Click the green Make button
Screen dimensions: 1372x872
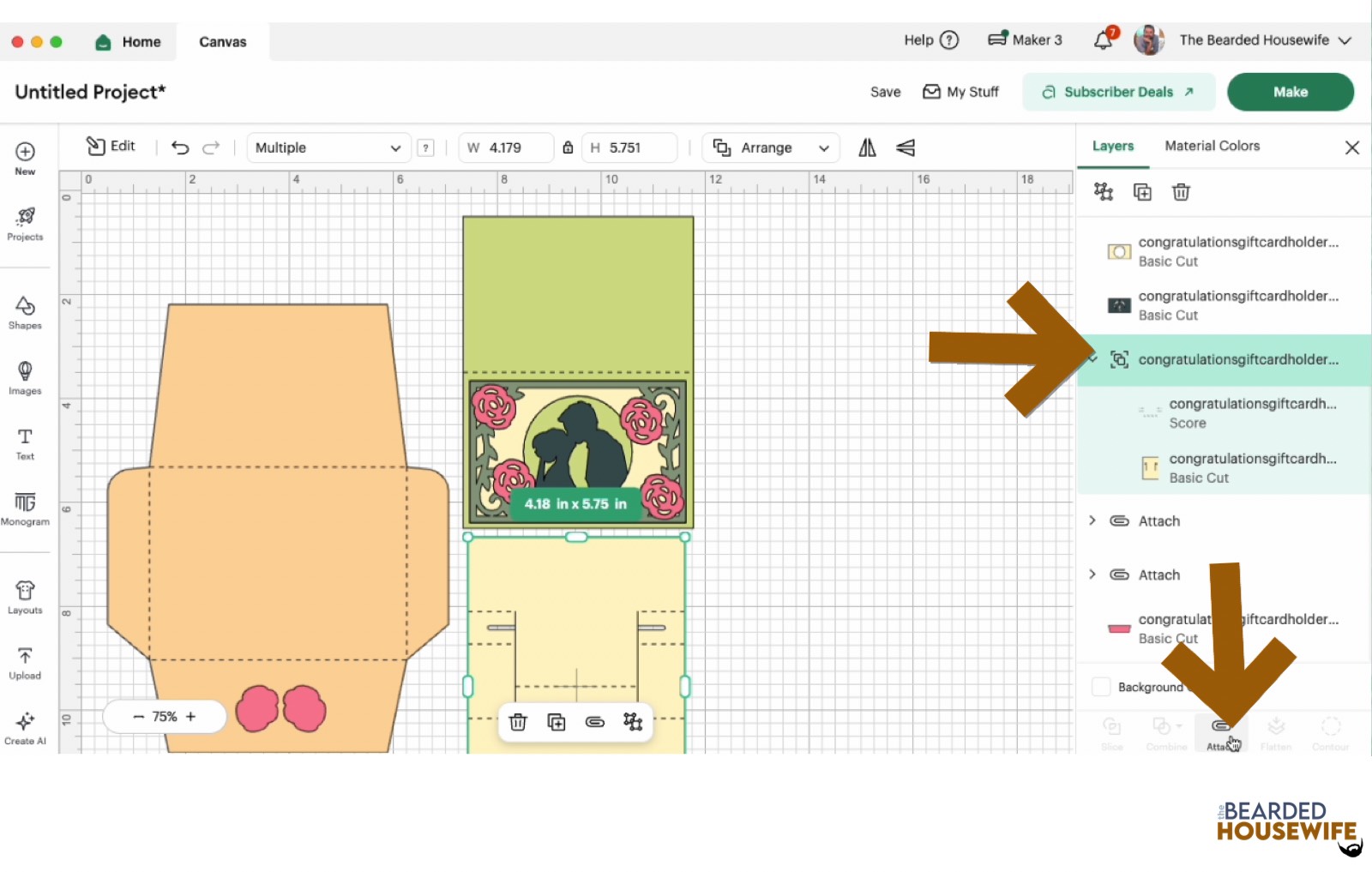[x=1290, y=92]
